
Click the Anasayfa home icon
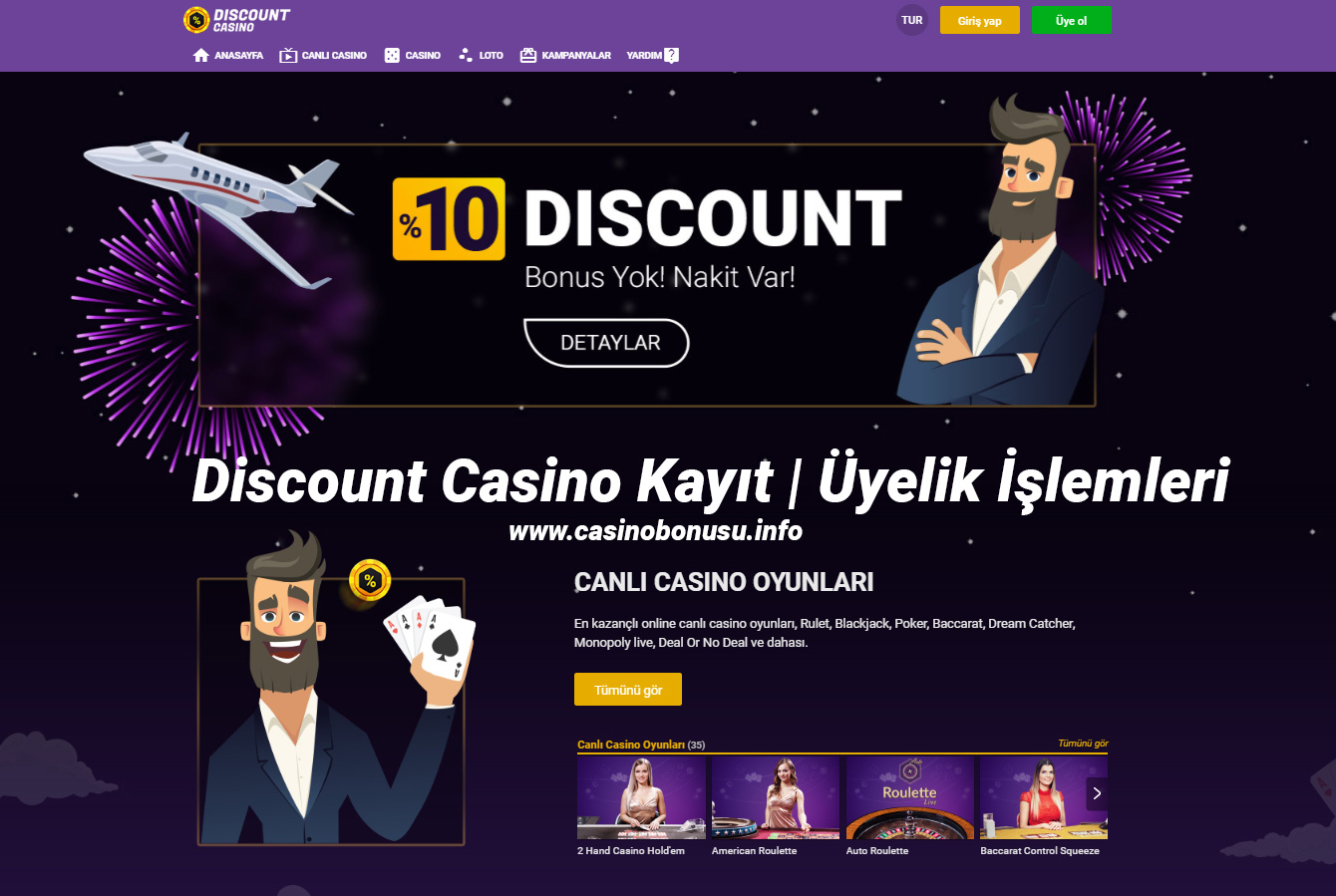point(201,56)
